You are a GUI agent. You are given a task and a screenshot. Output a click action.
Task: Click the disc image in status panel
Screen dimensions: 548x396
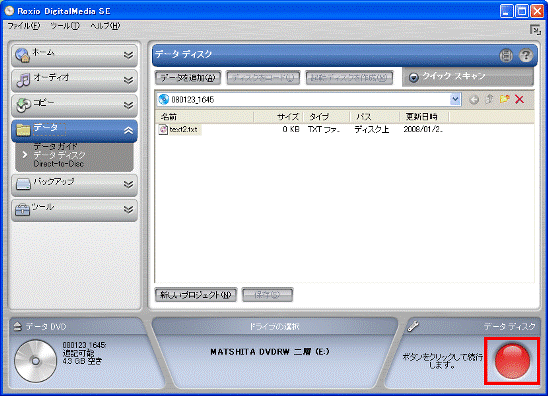(x=35, y=361)
